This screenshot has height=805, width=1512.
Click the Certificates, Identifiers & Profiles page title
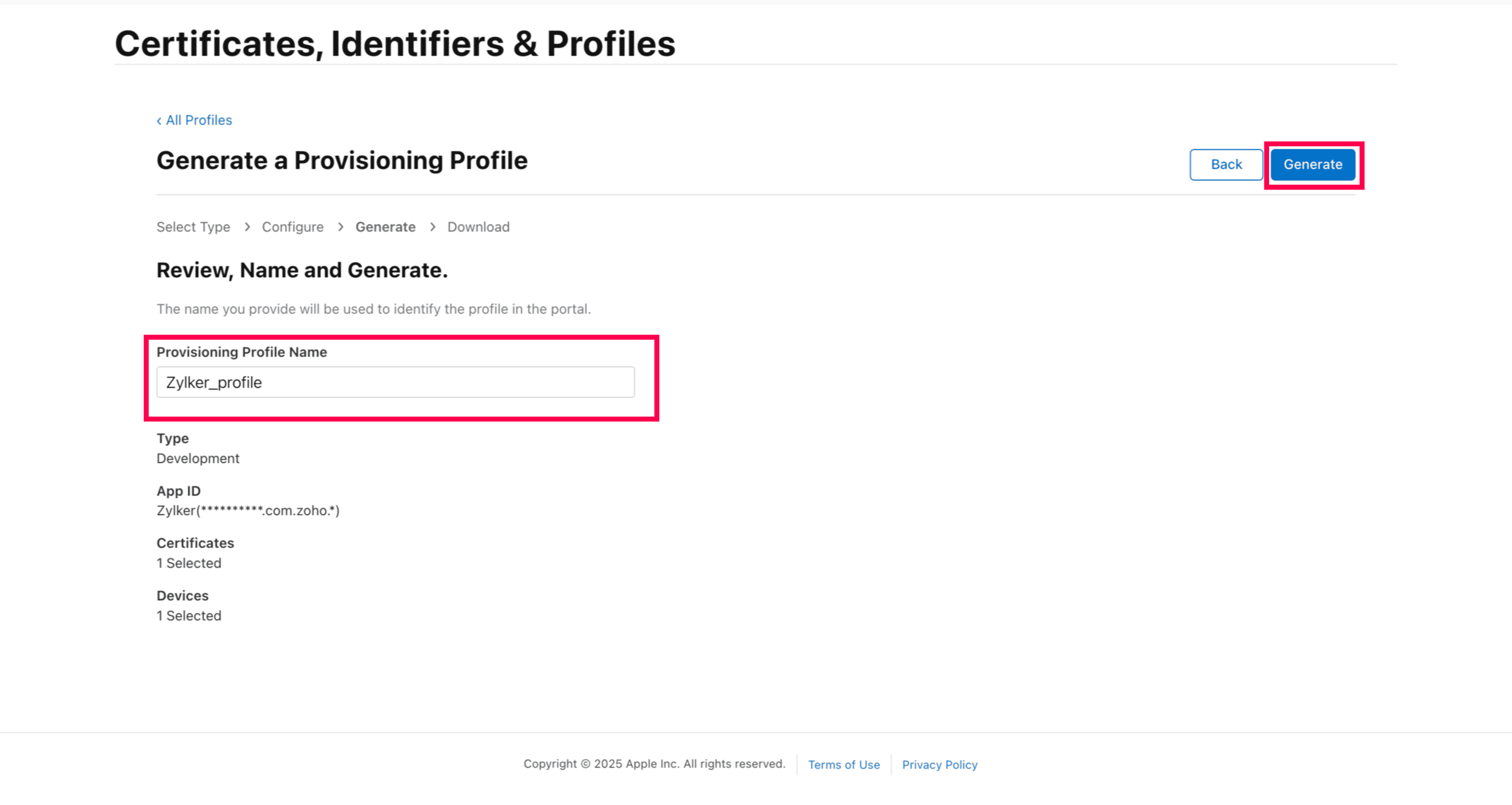pos(395,44)
